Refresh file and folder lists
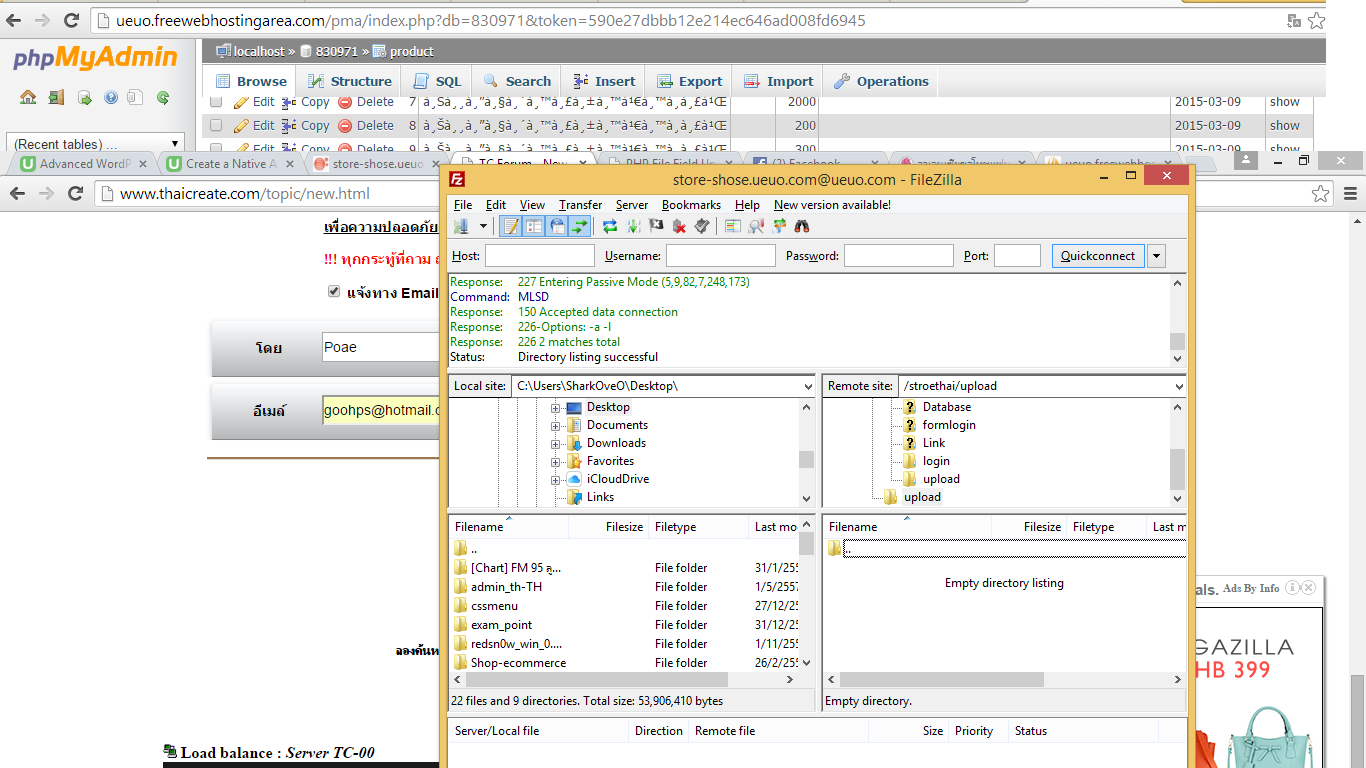Viewport: 1366px width, 768px height. (610, 227)
